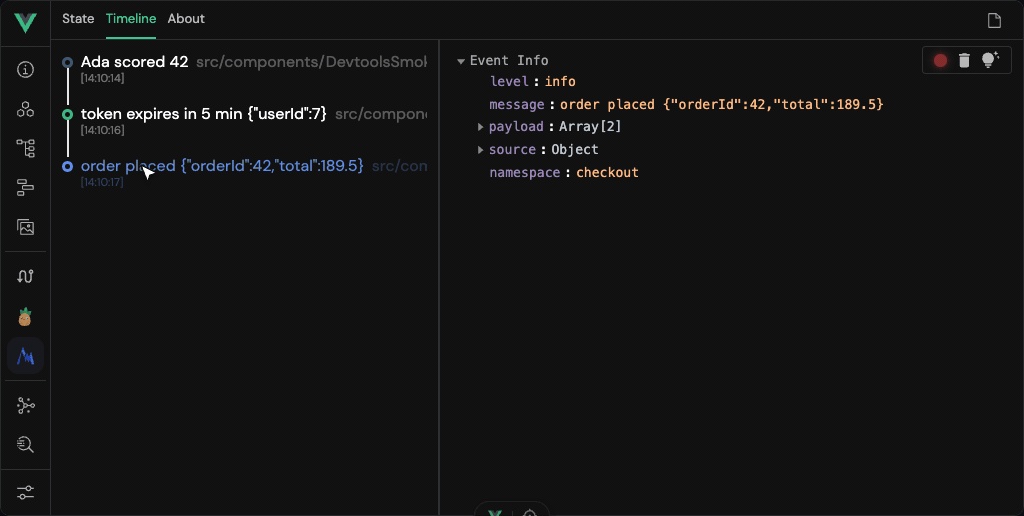Open the Pinia pineapple icon
Image resolution: width=1024 pixels, height=516 pixels.
point(25,317)
